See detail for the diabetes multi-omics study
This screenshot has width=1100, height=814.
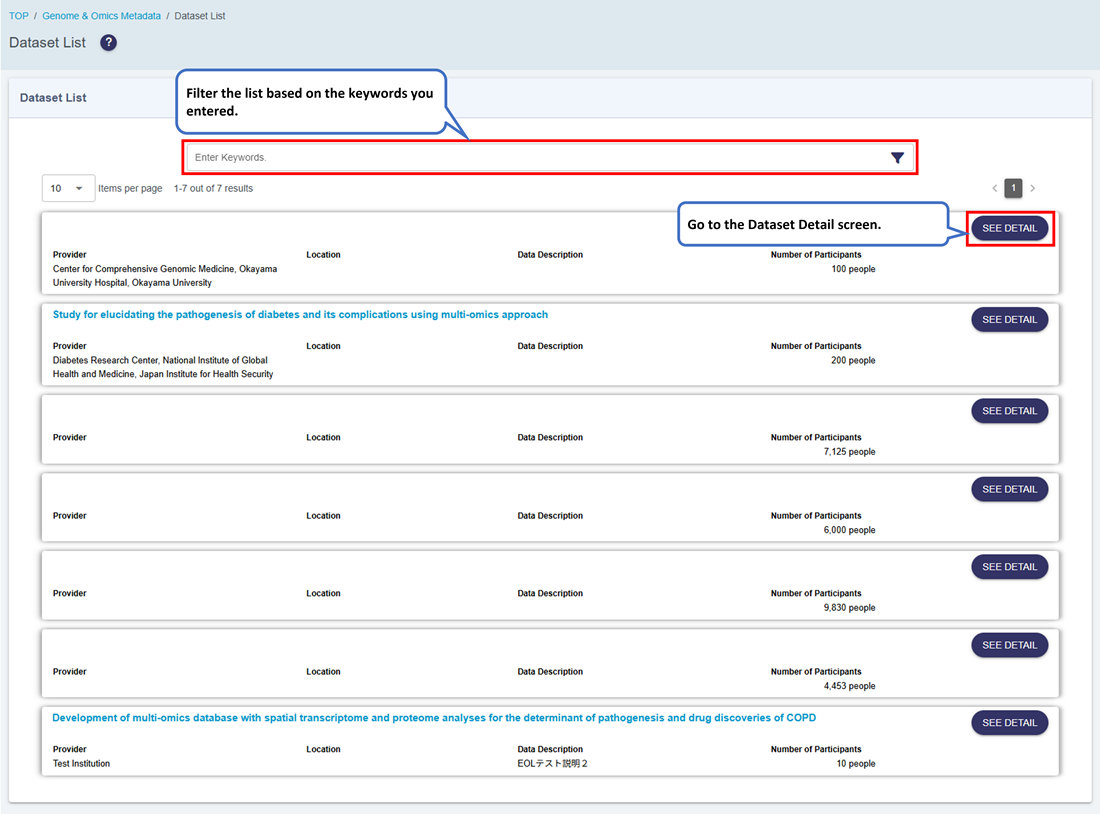click(x=1009, y=319)
